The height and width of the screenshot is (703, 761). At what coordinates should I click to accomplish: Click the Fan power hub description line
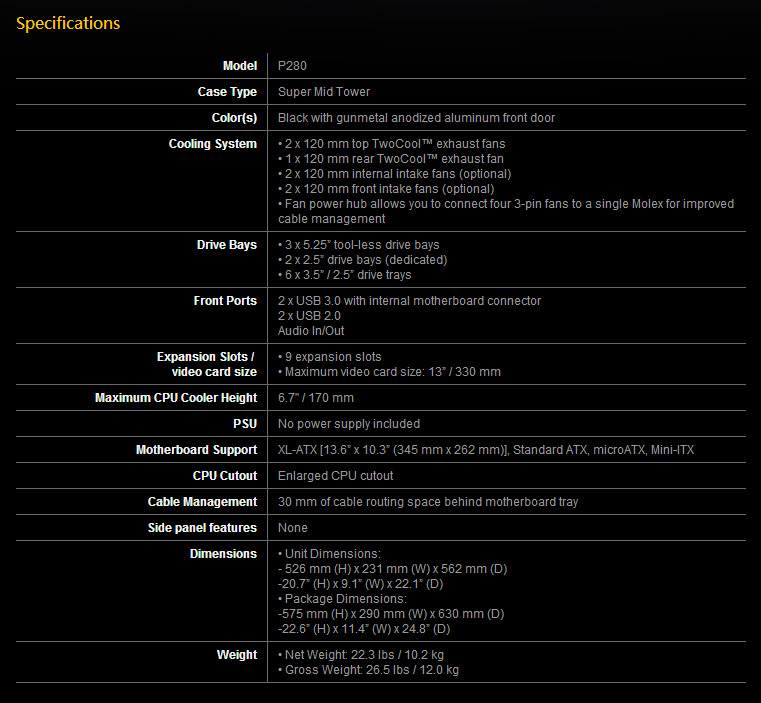506,204
